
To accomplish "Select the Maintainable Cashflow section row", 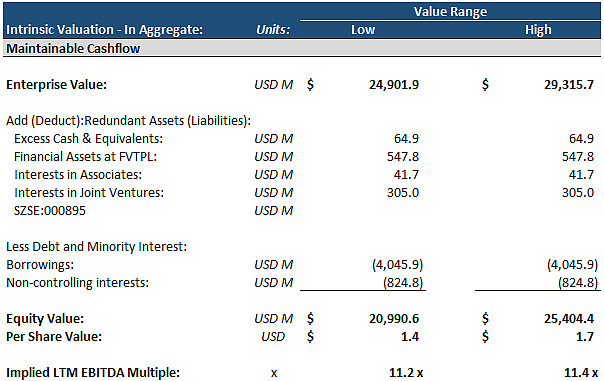I will pos(302,48).
